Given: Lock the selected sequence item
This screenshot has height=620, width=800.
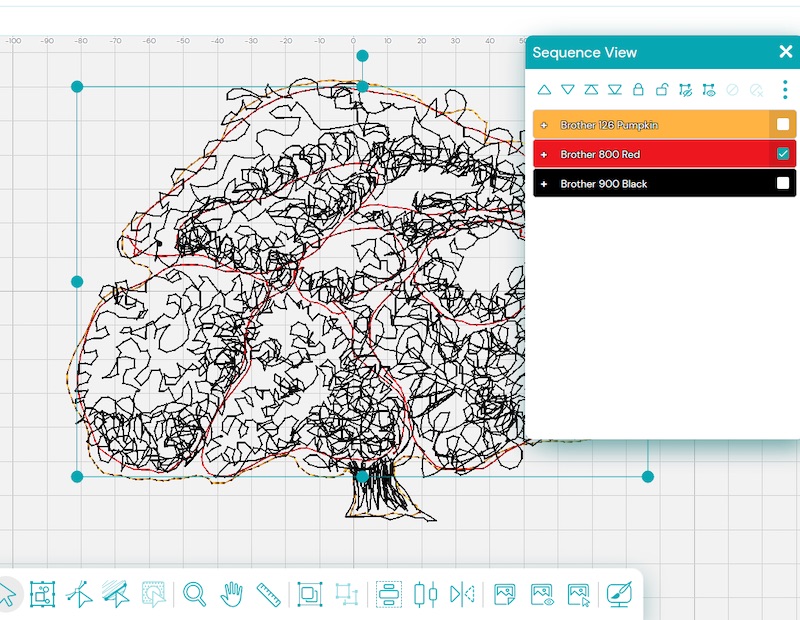Looking at the screenshot, I should coord(638,89).
